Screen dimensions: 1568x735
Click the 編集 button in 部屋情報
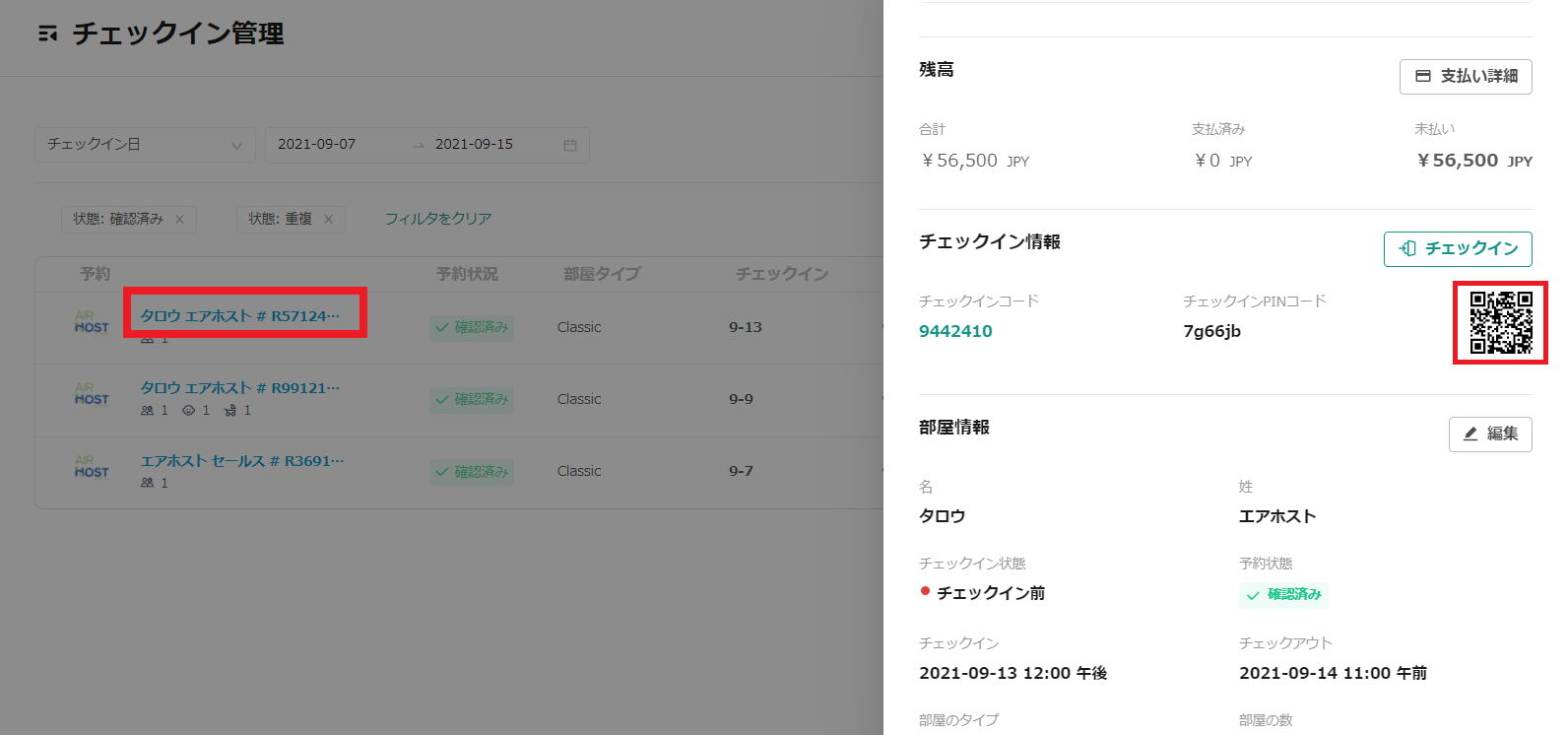(x=1490, y=434)
